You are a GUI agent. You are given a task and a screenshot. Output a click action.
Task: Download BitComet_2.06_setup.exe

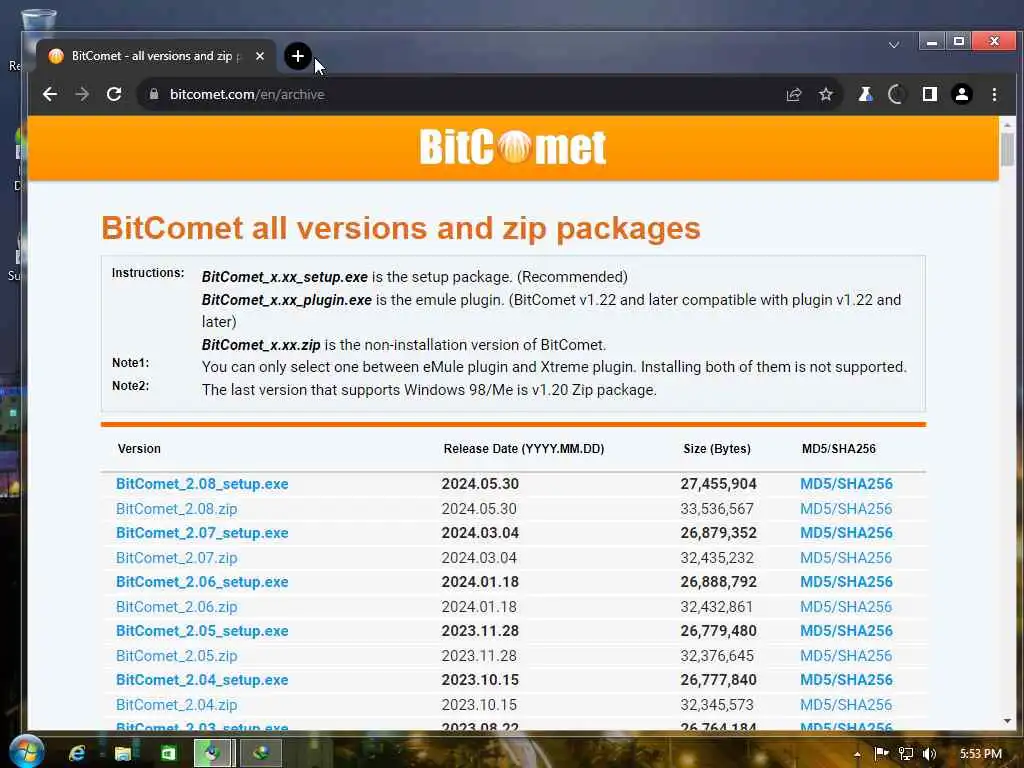click(202, 582)
